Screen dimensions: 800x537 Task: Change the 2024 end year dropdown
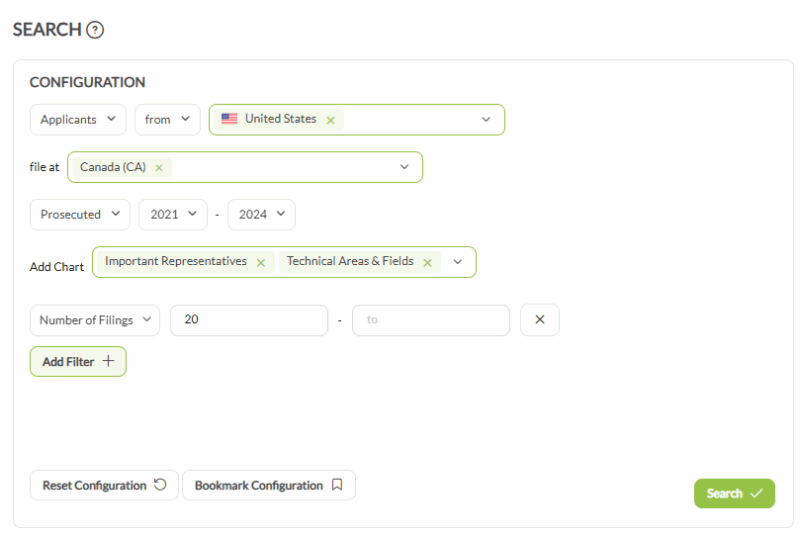point(261,214)
